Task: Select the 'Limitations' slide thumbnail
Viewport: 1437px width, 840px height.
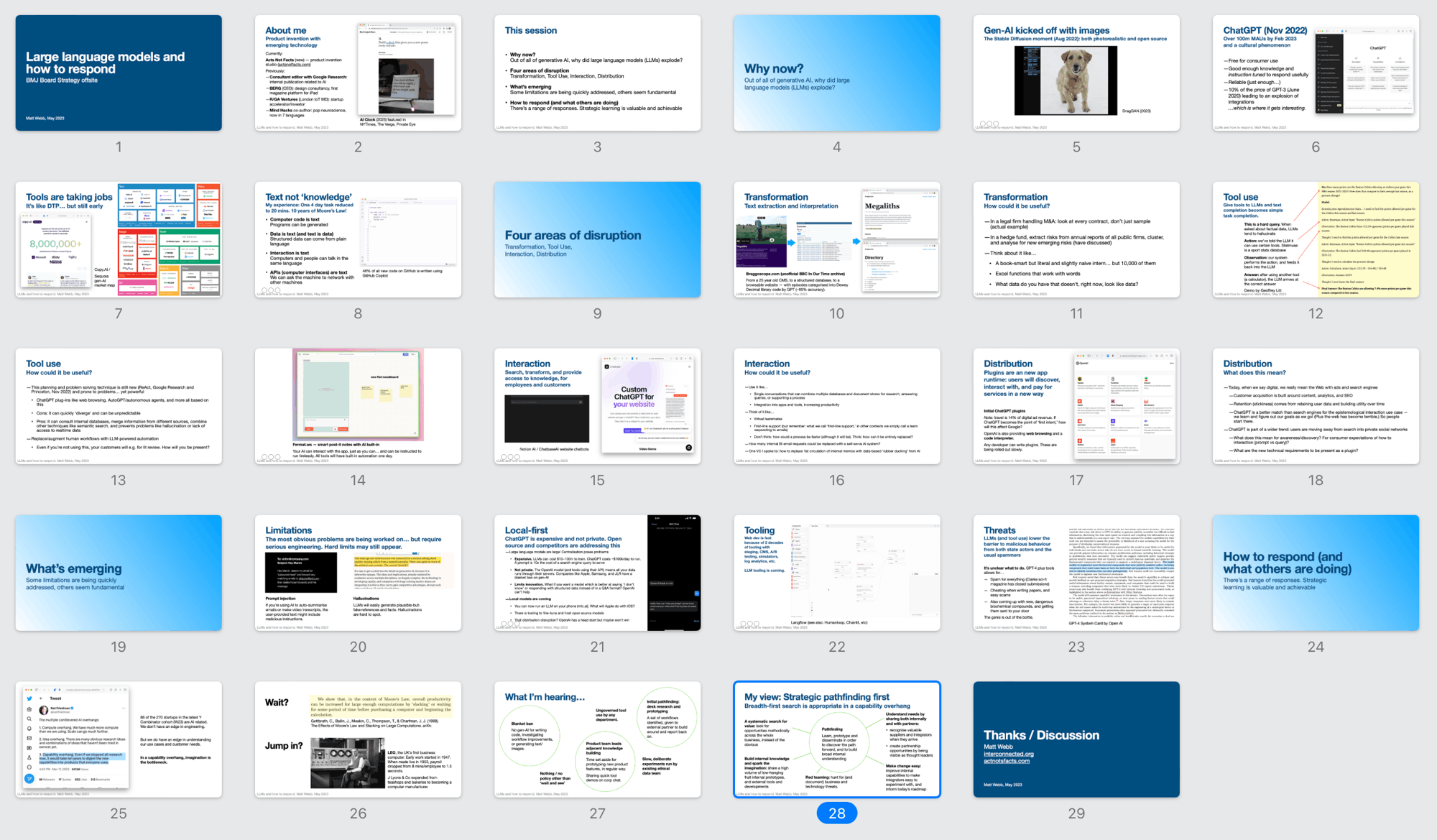Action: tap(358, 573)
